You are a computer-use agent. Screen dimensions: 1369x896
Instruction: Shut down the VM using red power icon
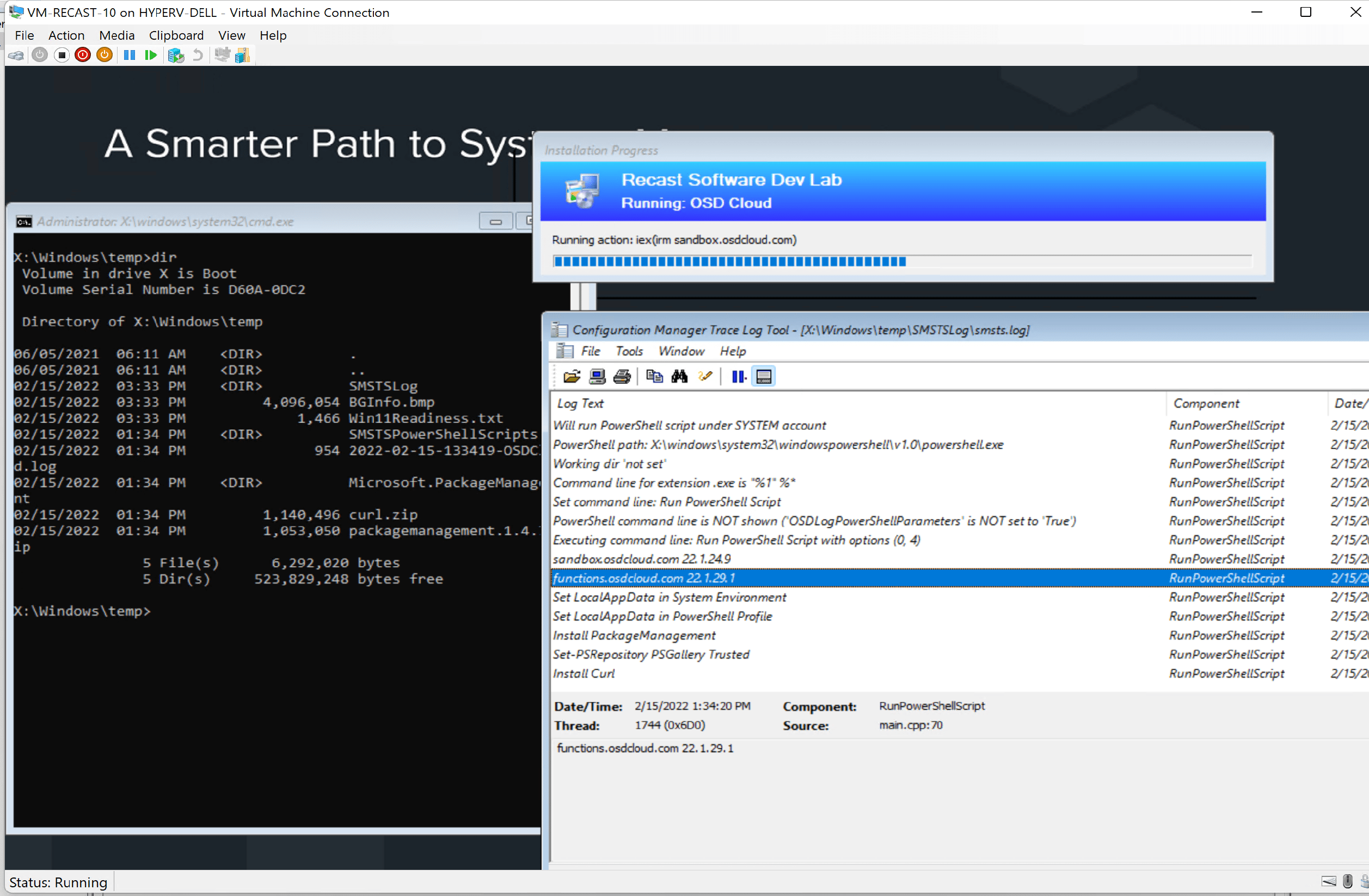[83, 55]
